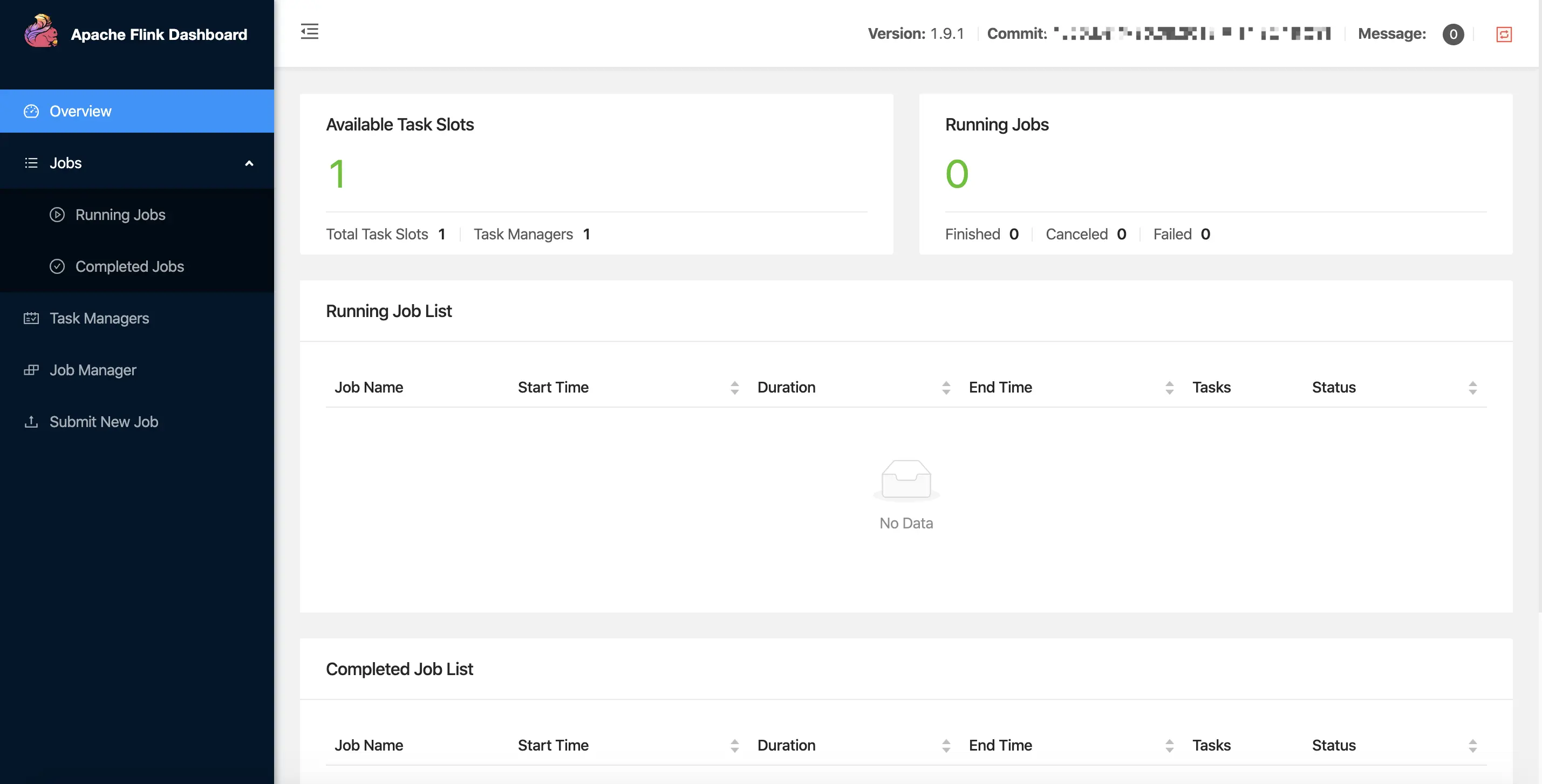Viewport: 1542px width, 784px height.
Task: Toggle Status sorting in Running Job List
Action: pos(1474,387)
